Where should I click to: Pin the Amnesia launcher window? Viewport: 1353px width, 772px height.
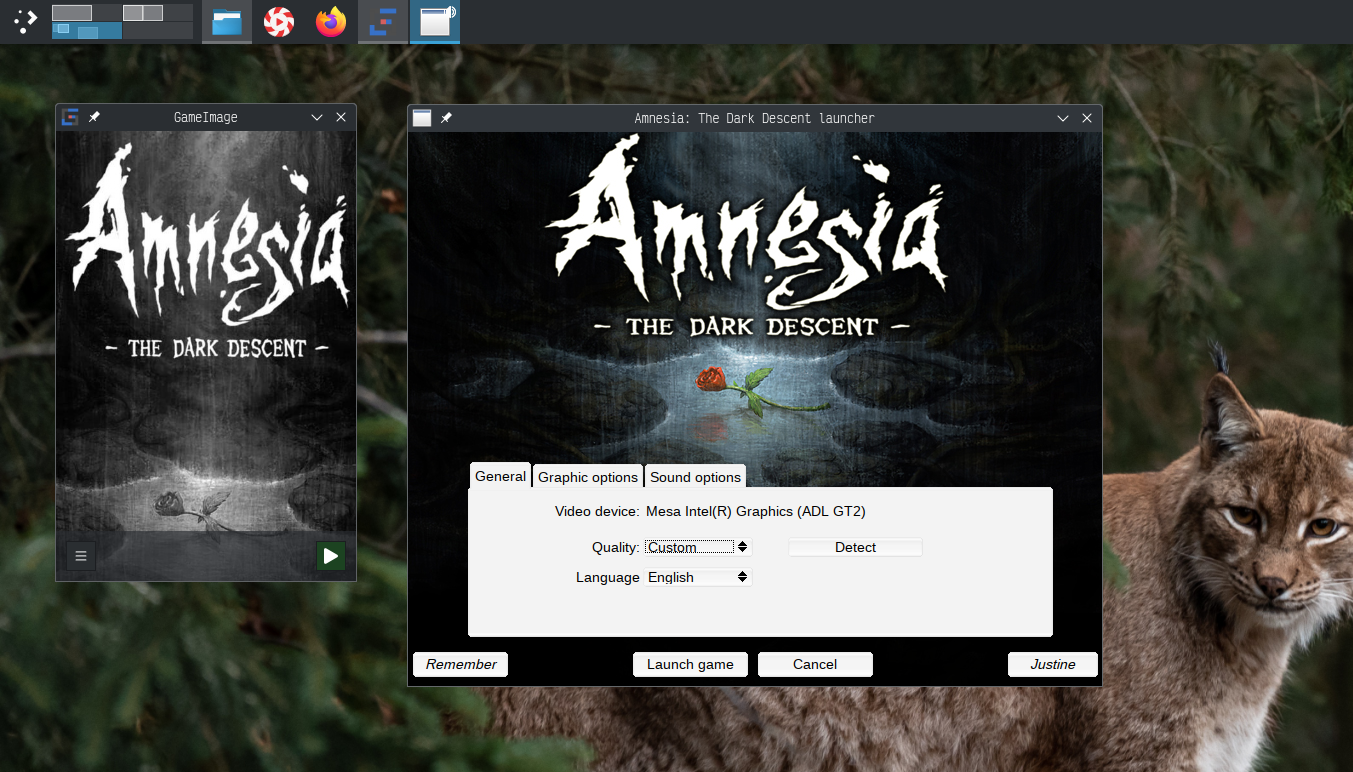pos(446,118)
